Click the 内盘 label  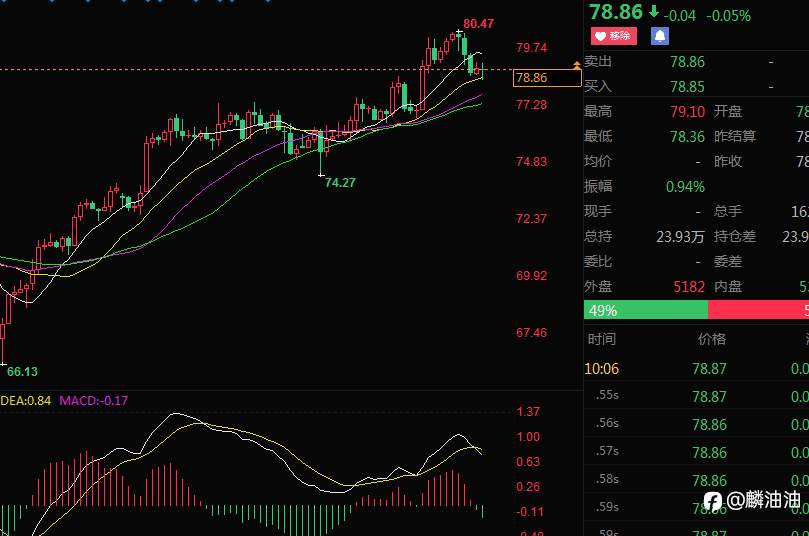click(728, 287)
